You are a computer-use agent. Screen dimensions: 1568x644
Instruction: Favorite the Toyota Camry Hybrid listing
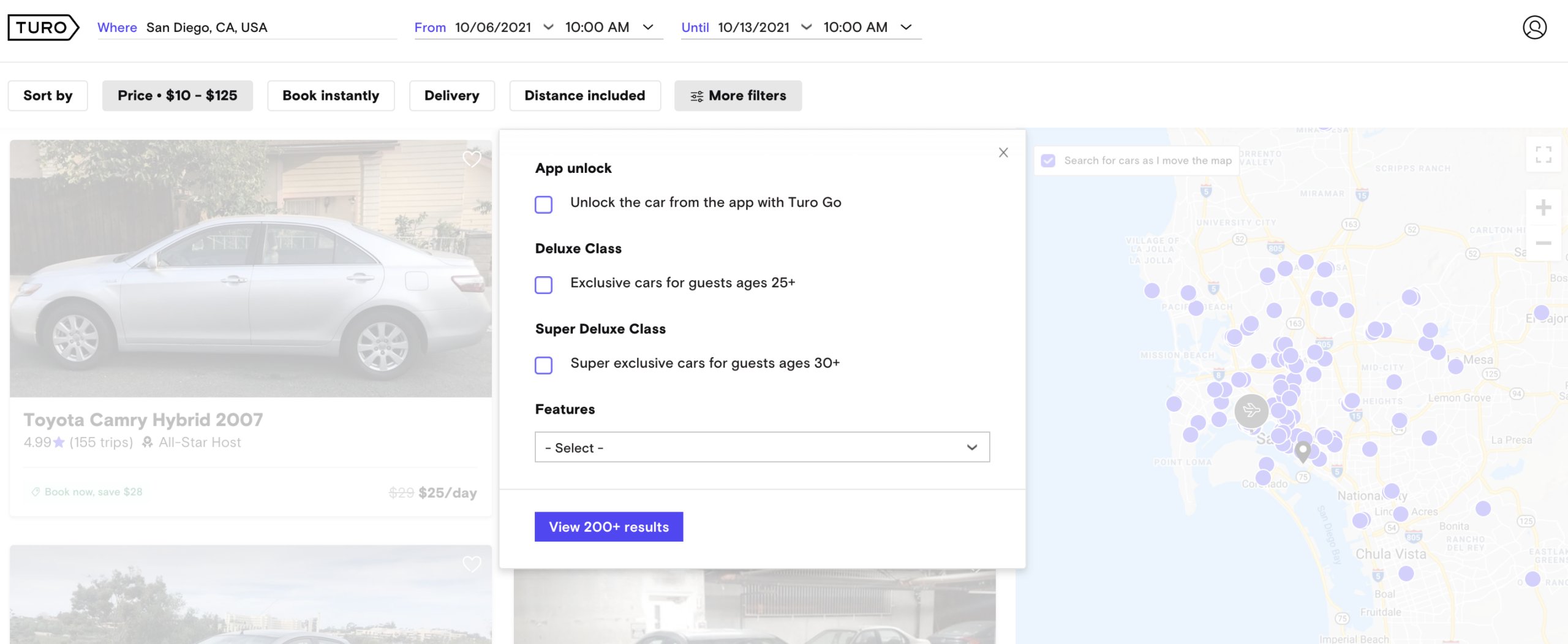pyautogui.click(x=472, y=159)
